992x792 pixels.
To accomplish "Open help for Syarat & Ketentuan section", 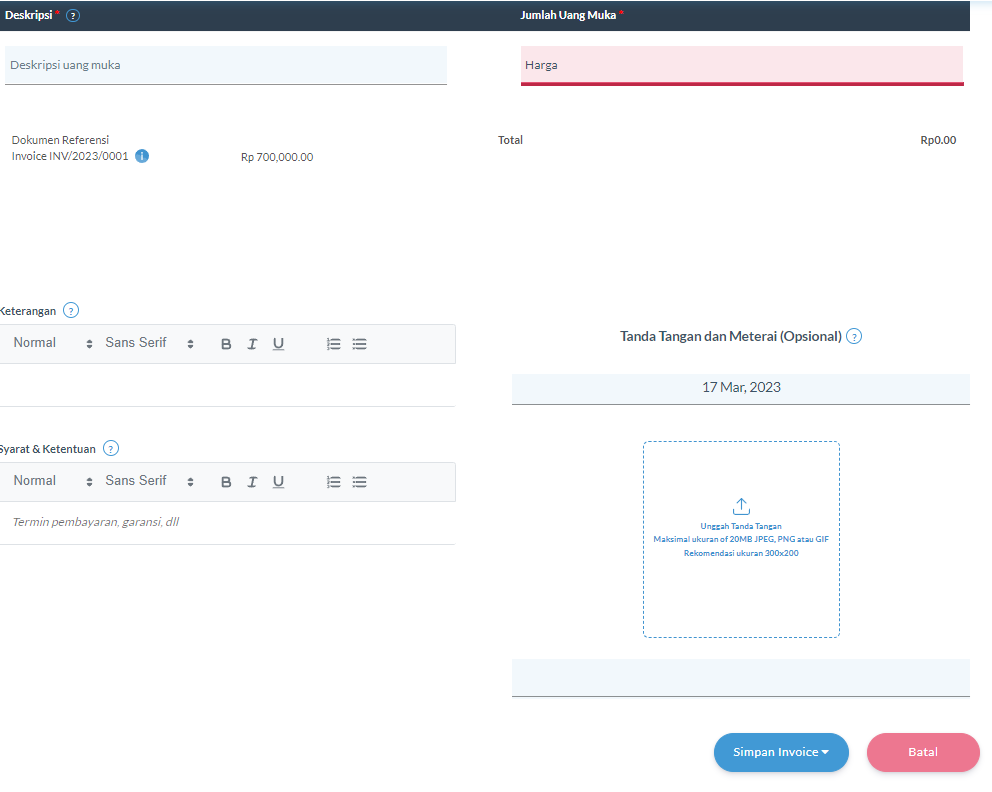I will point(111,448).
